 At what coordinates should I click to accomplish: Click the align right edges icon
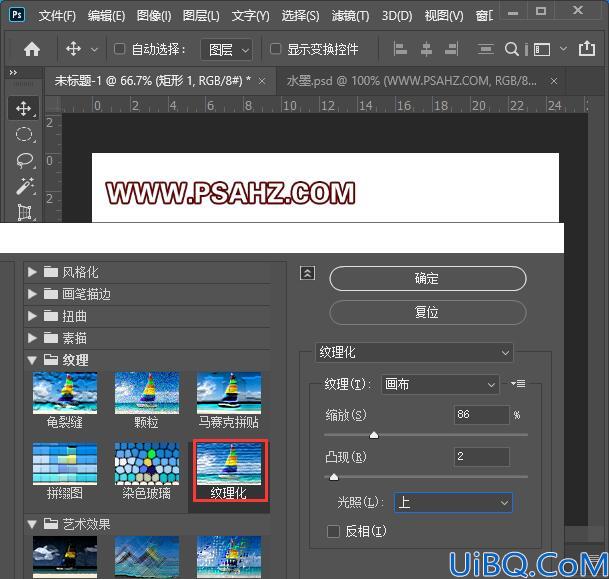[452, 49]
